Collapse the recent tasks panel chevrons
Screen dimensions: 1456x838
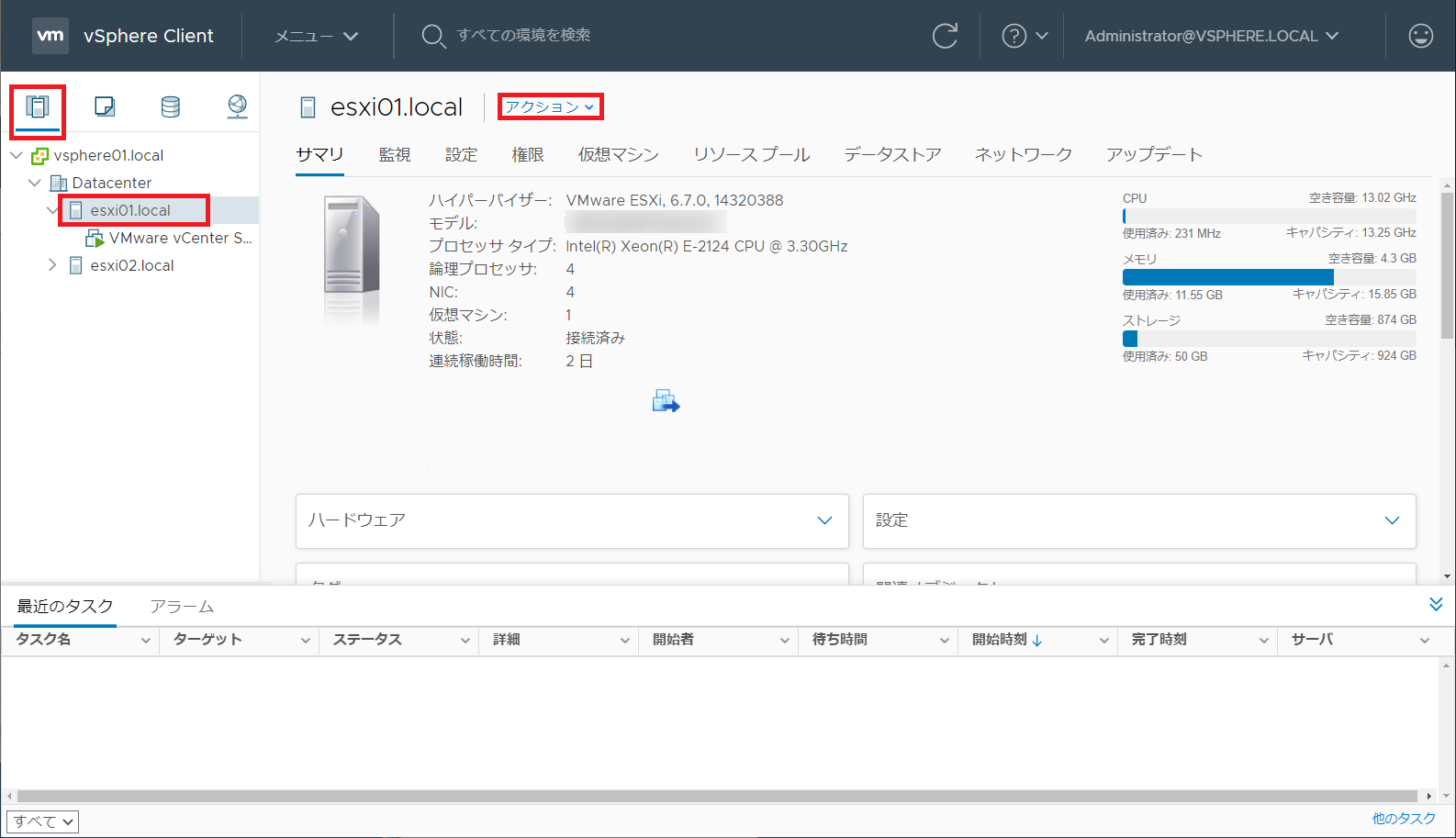[1436, 604]
